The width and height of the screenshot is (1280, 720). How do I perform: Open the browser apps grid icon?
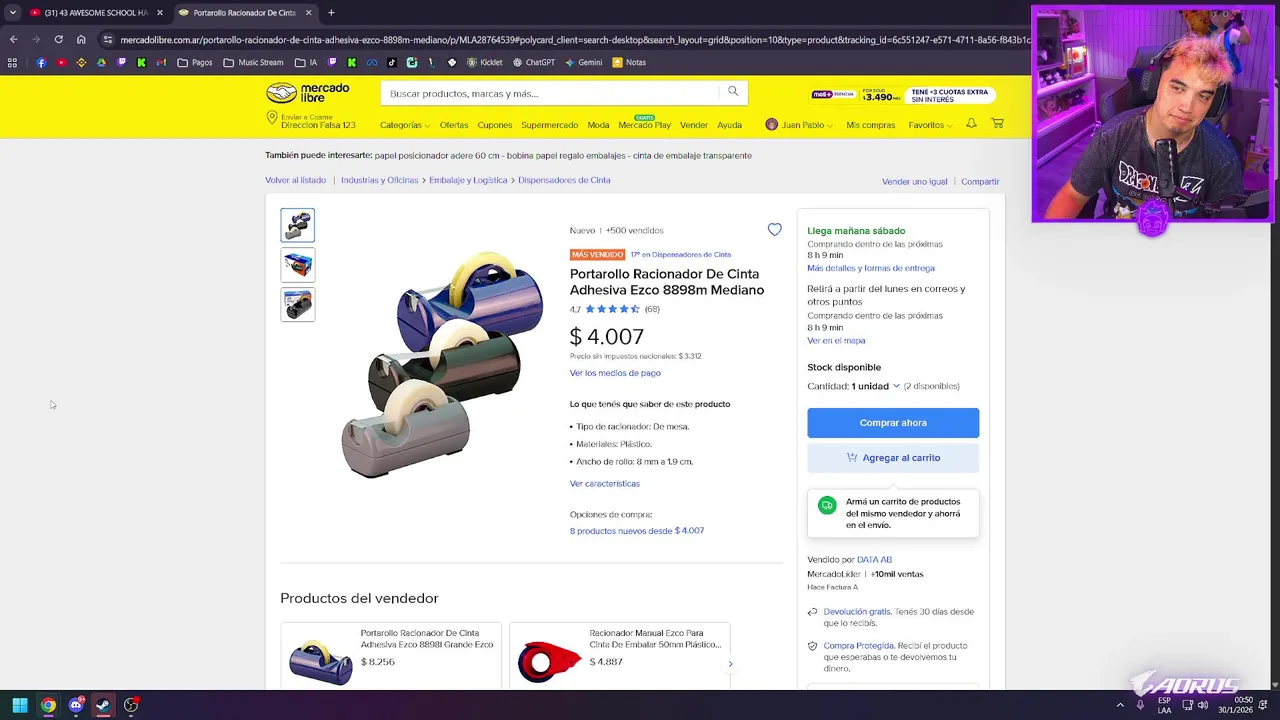click(12, 62)
